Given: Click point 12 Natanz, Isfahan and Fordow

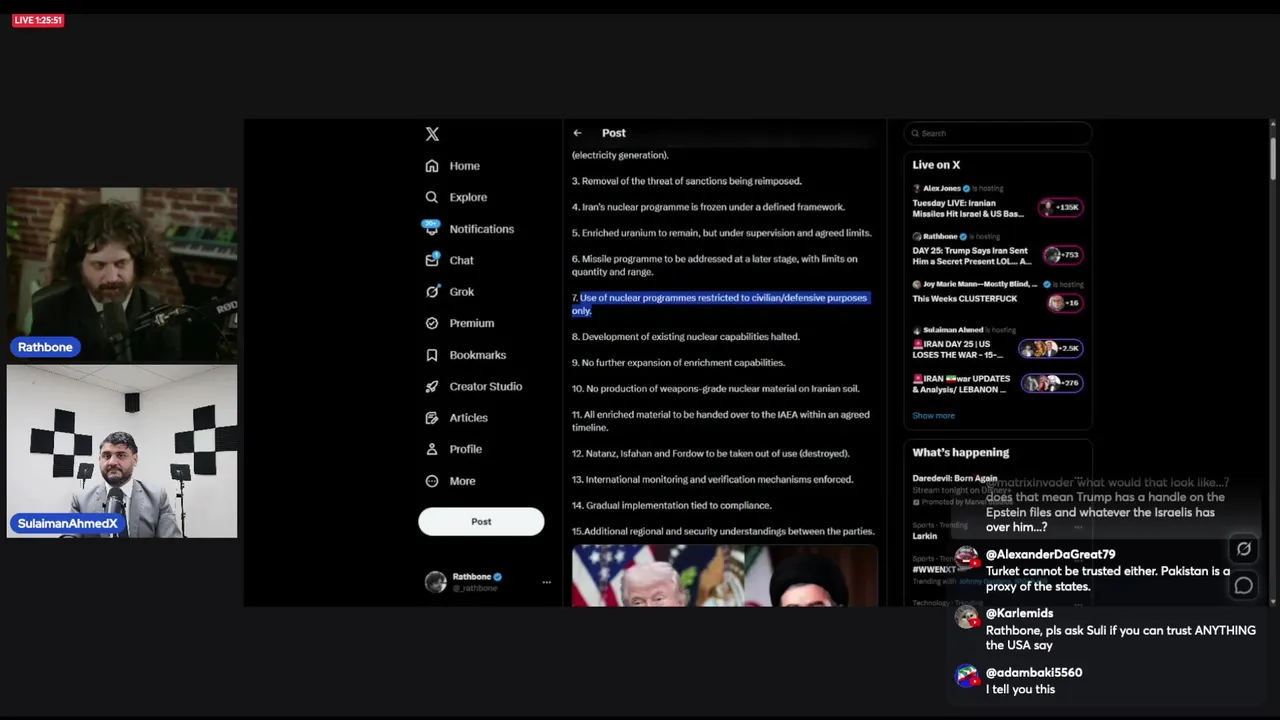Looking at the screenshot, I should [710, 453].
